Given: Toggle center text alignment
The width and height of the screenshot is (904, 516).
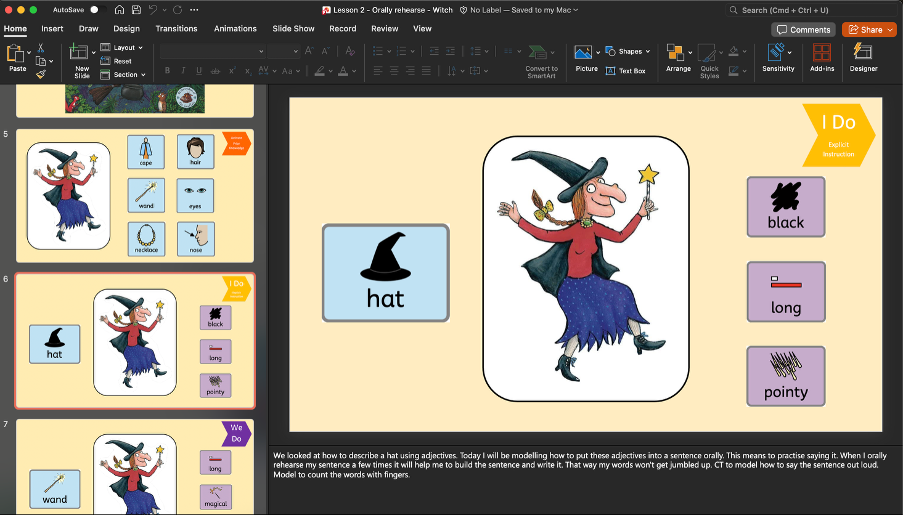Looking at the screenshot, I should (394, 71).
